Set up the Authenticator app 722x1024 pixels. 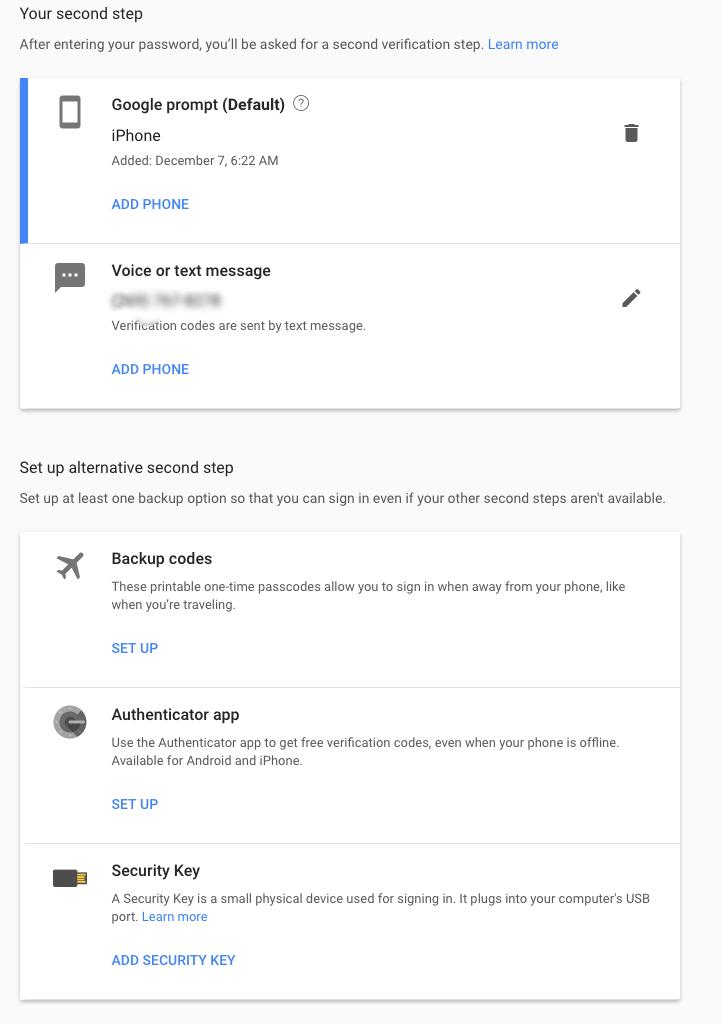[135, 804]
